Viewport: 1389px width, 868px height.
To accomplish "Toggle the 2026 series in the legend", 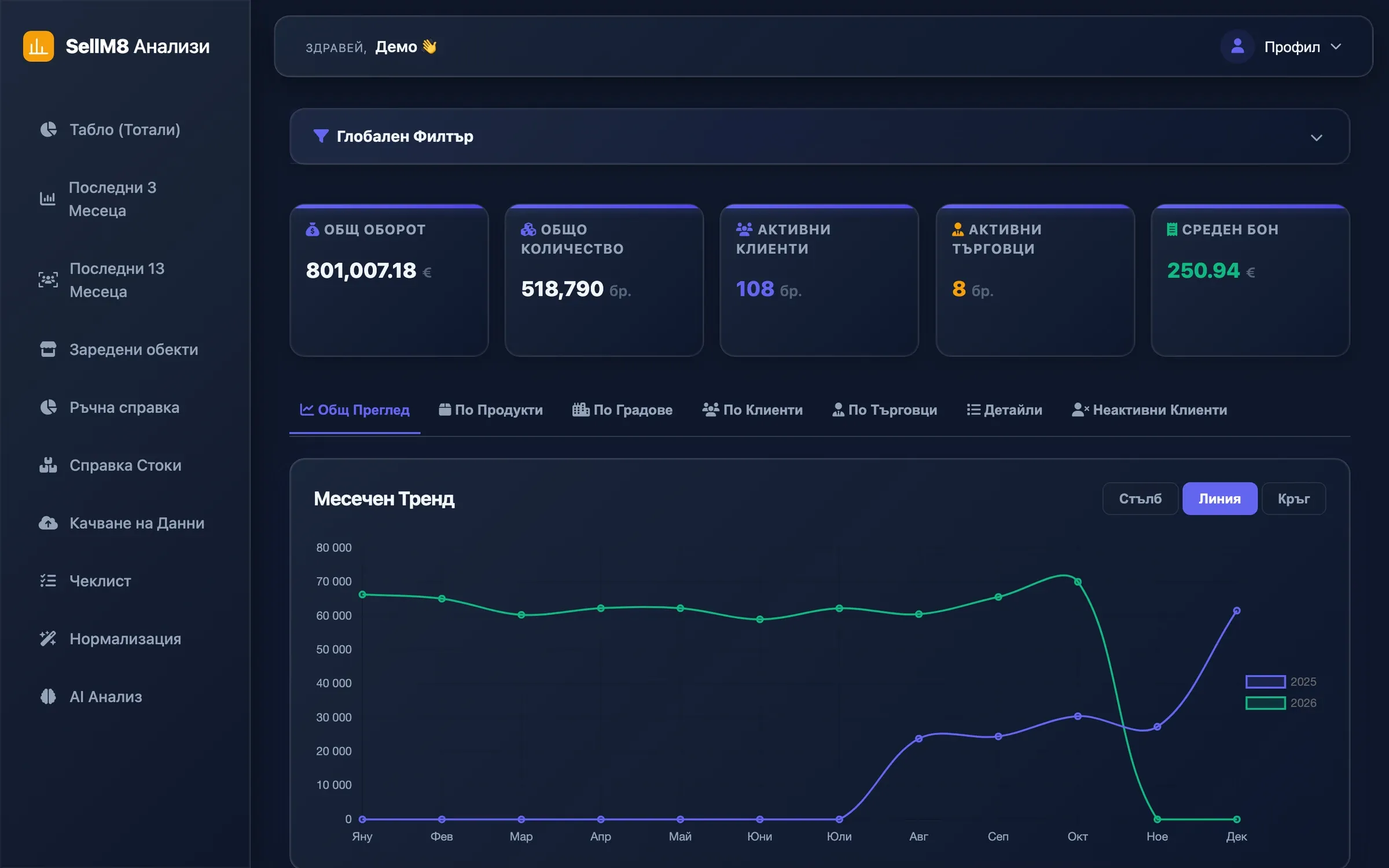I will pyautogui.click(x=1281, y=703).
